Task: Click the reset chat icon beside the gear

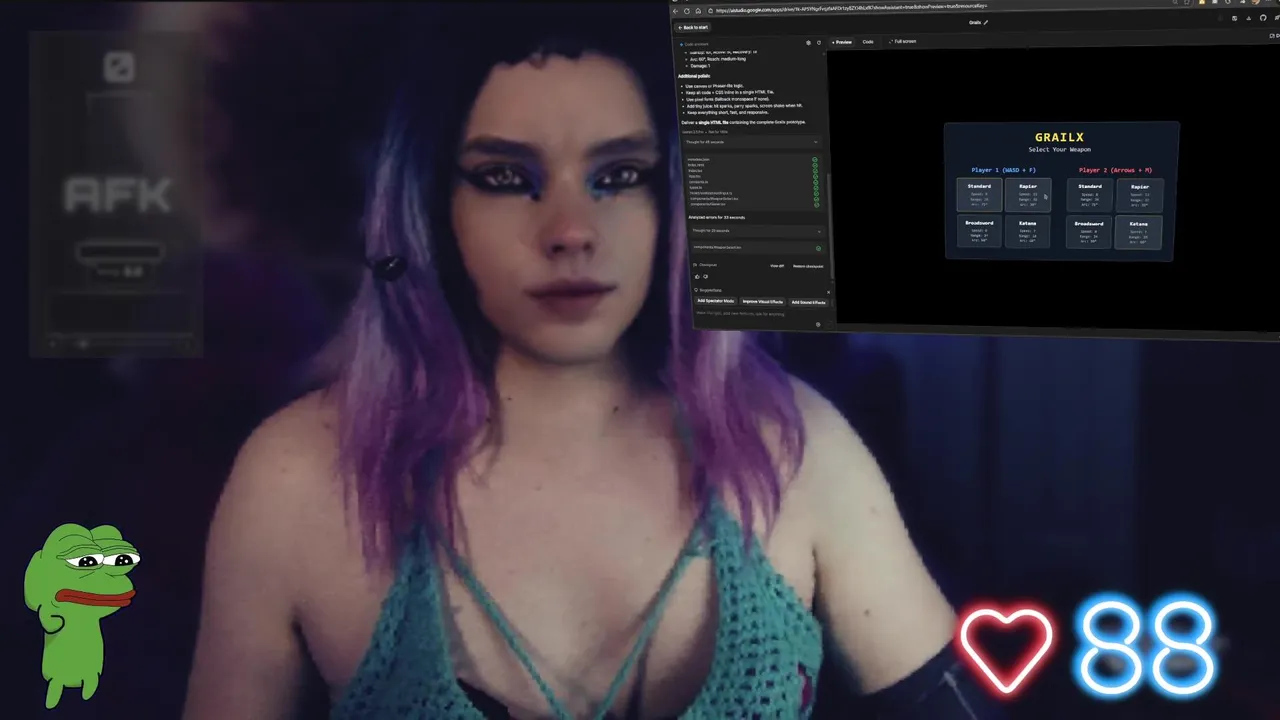Action: 819,43
